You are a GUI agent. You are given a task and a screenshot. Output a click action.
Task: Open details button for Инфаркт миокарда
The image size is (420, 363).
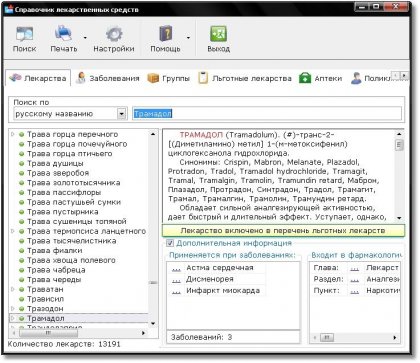pyautogui.click(x=176, y=291)
